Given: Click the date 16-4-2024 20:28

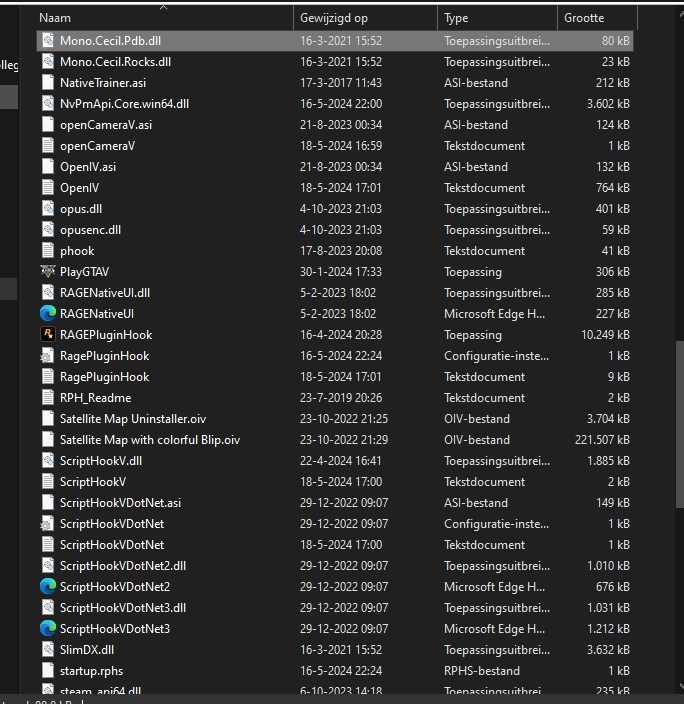Looking at the screenshot, I should pyautogui.click(x=341, y=334).
